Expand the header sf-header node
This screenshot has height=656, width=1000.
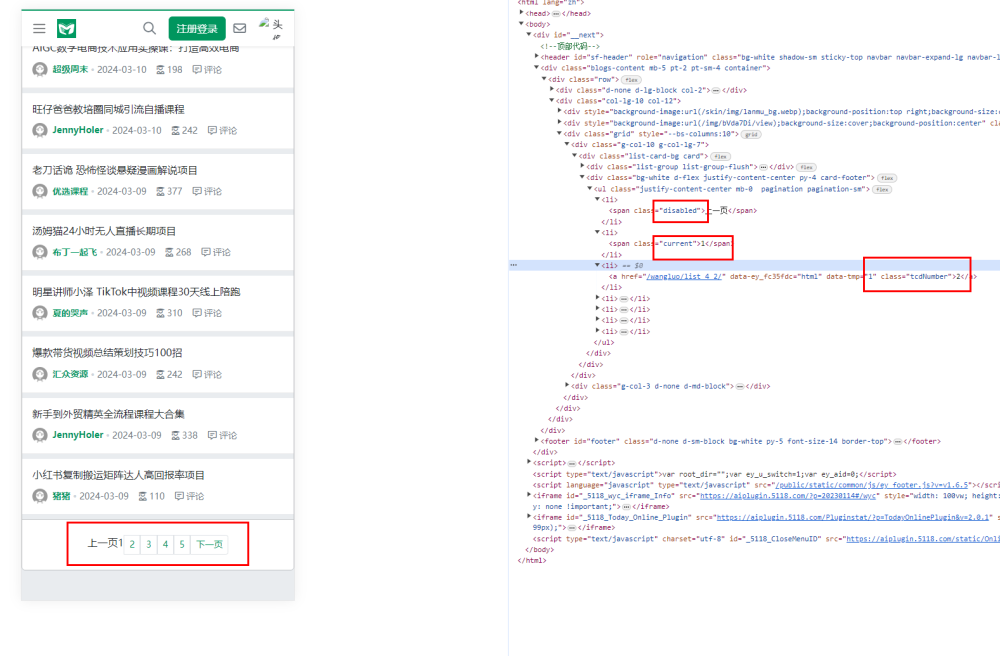(x=536, y=57)
